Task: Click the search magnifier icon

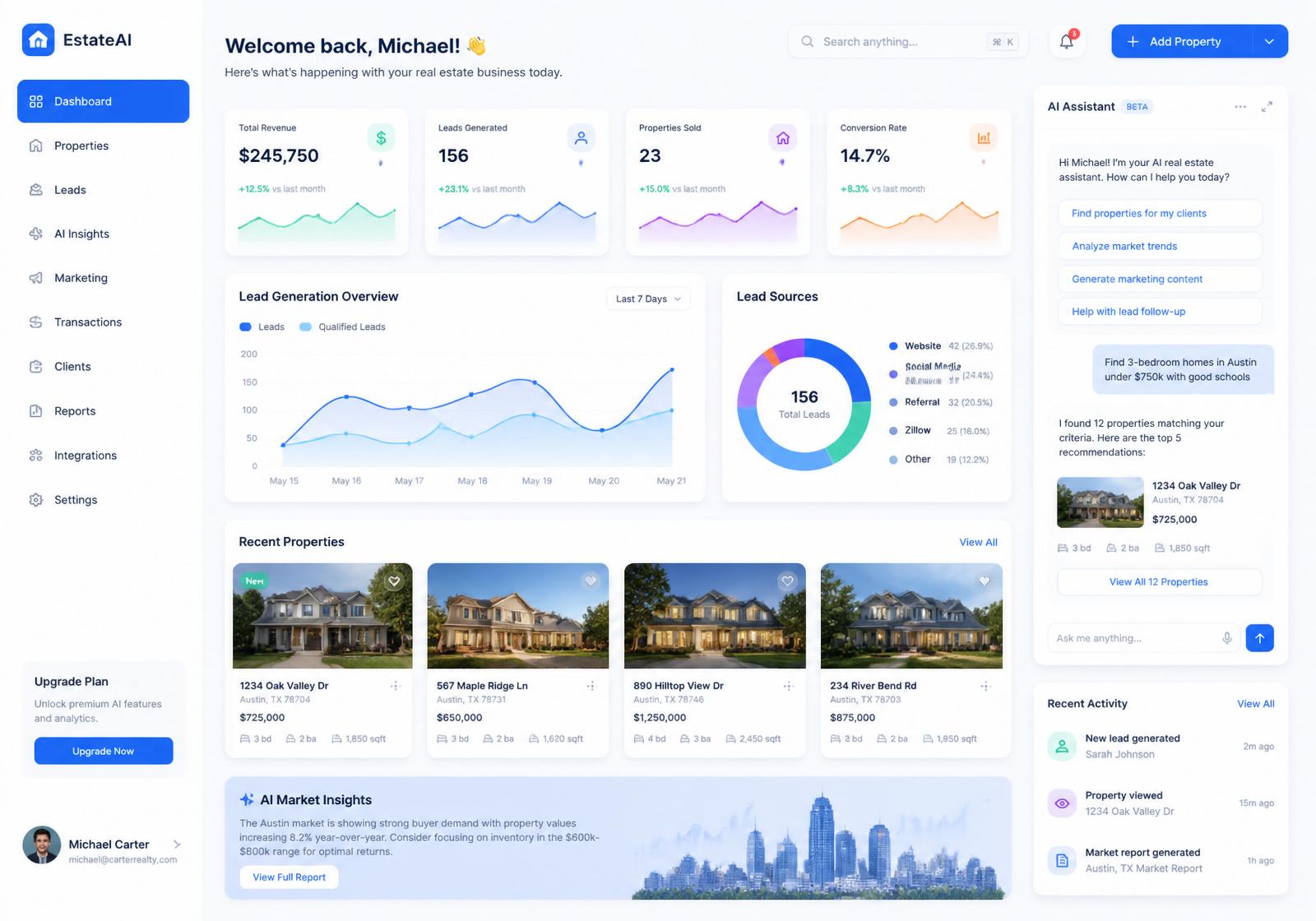Action: point(808,41)
